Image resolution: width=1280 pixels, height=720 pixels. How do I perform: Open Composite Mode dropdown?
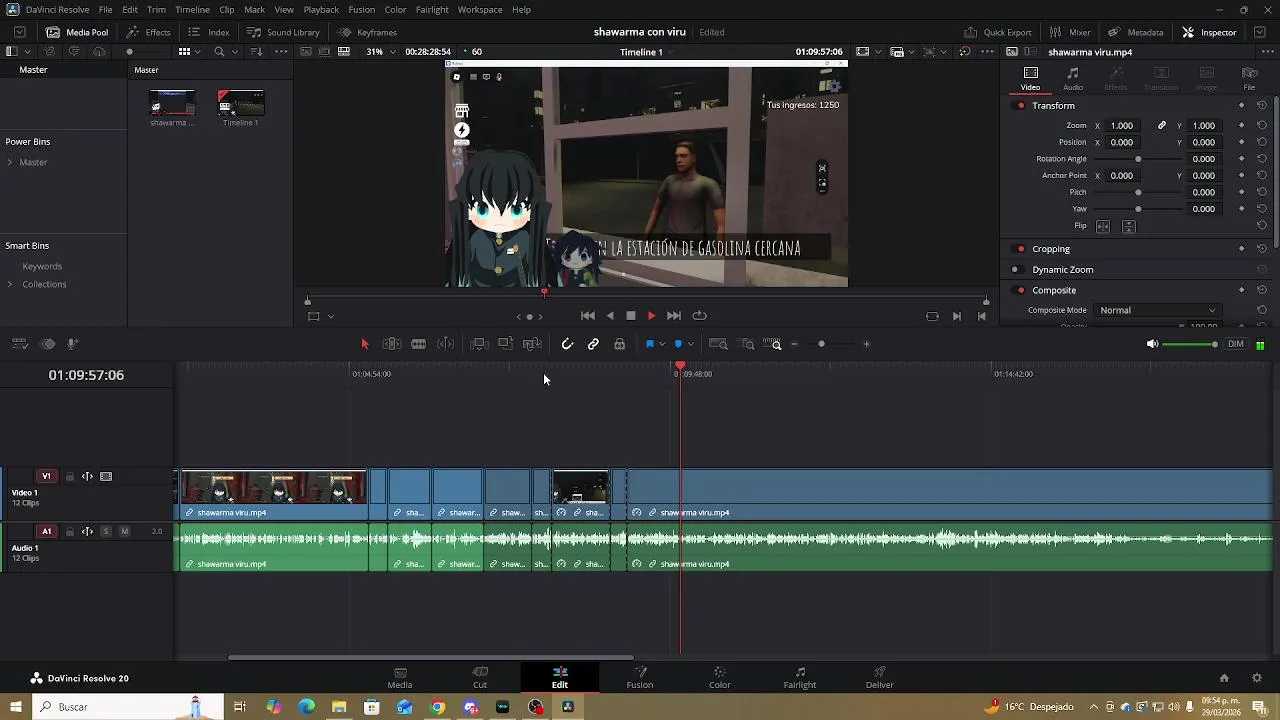click(x=1157, y=310)
